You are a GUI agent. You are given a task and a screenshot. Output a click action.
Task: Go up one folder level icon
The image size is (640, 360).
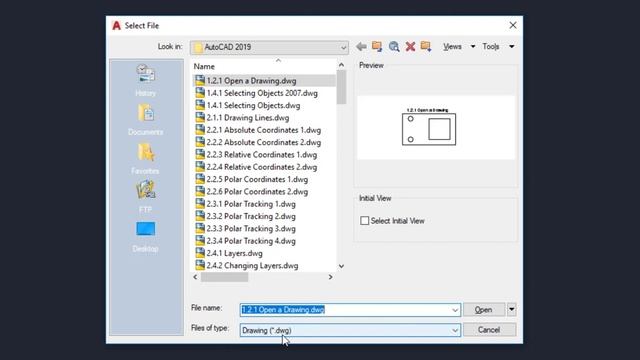(377, 47)
